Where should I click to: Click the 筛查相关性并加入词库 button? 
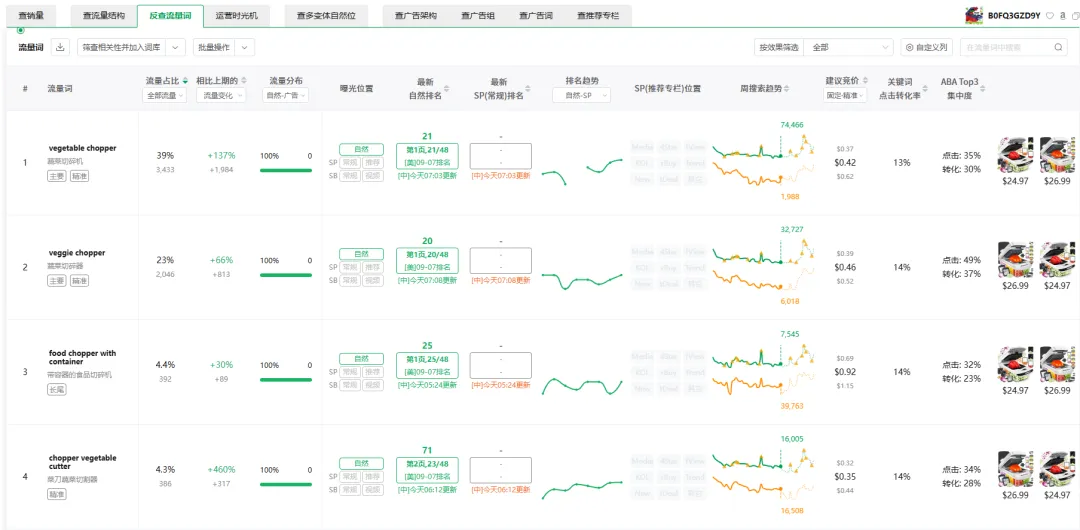(123, 48)
